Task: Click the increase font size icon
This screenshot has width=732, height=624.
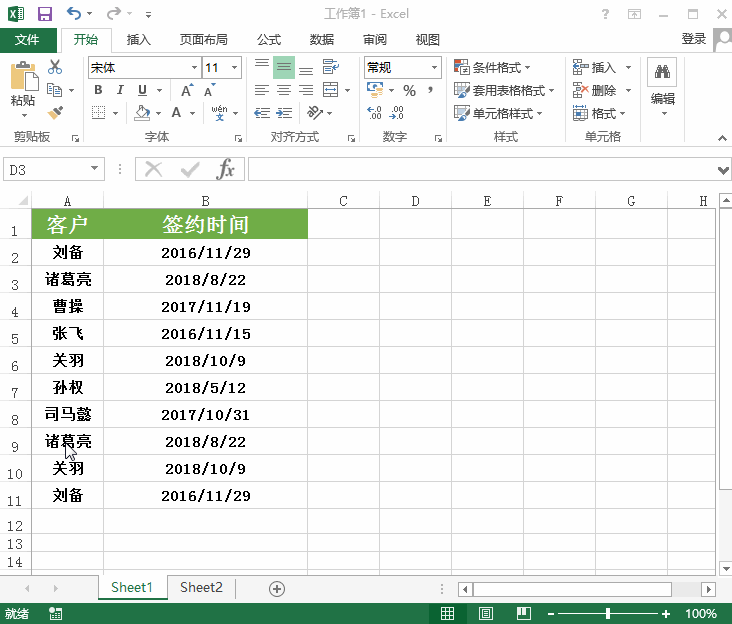Action: 186,90
